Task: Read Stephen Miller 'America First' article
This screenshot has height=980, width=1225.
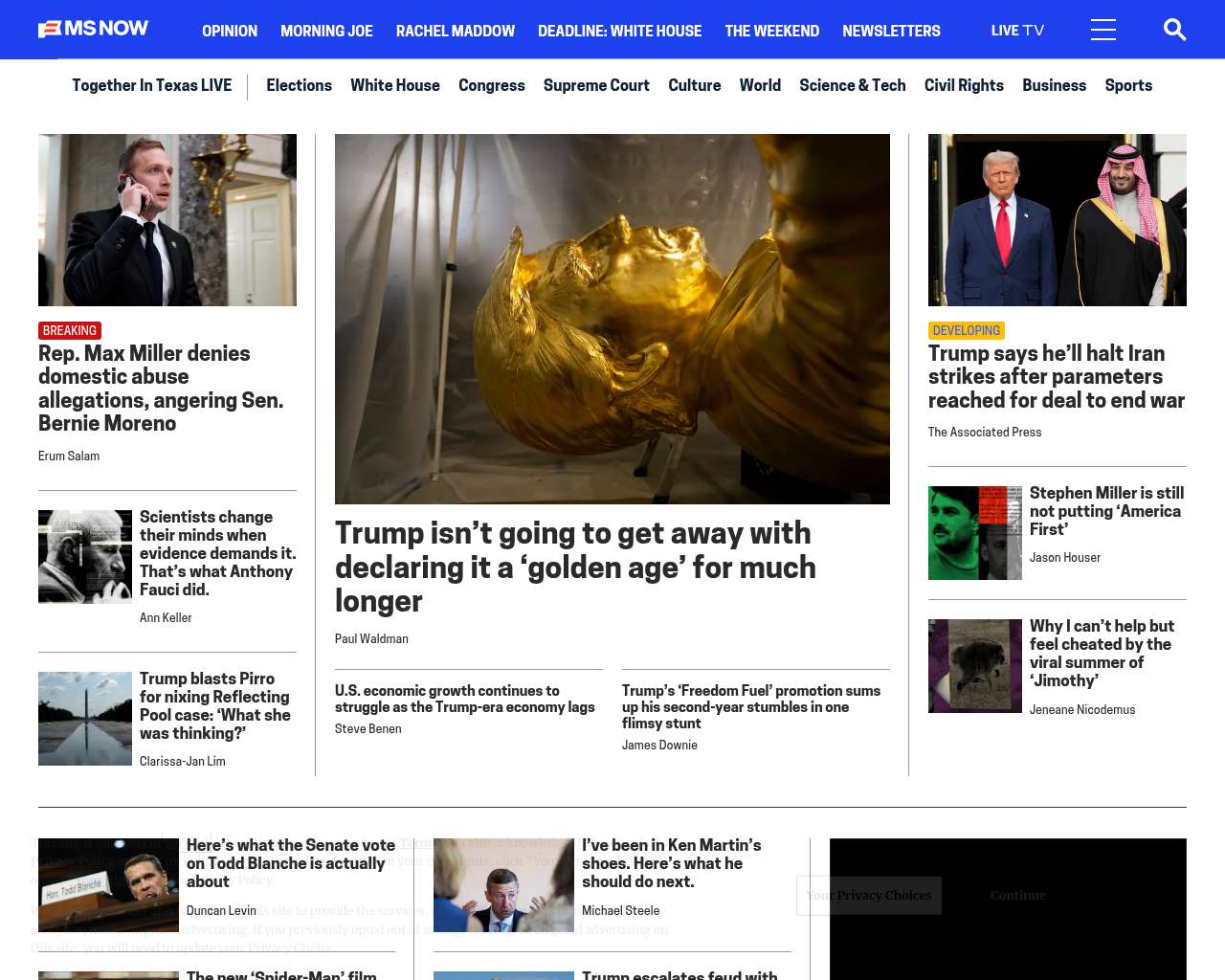Action: tap(1107, 511)
